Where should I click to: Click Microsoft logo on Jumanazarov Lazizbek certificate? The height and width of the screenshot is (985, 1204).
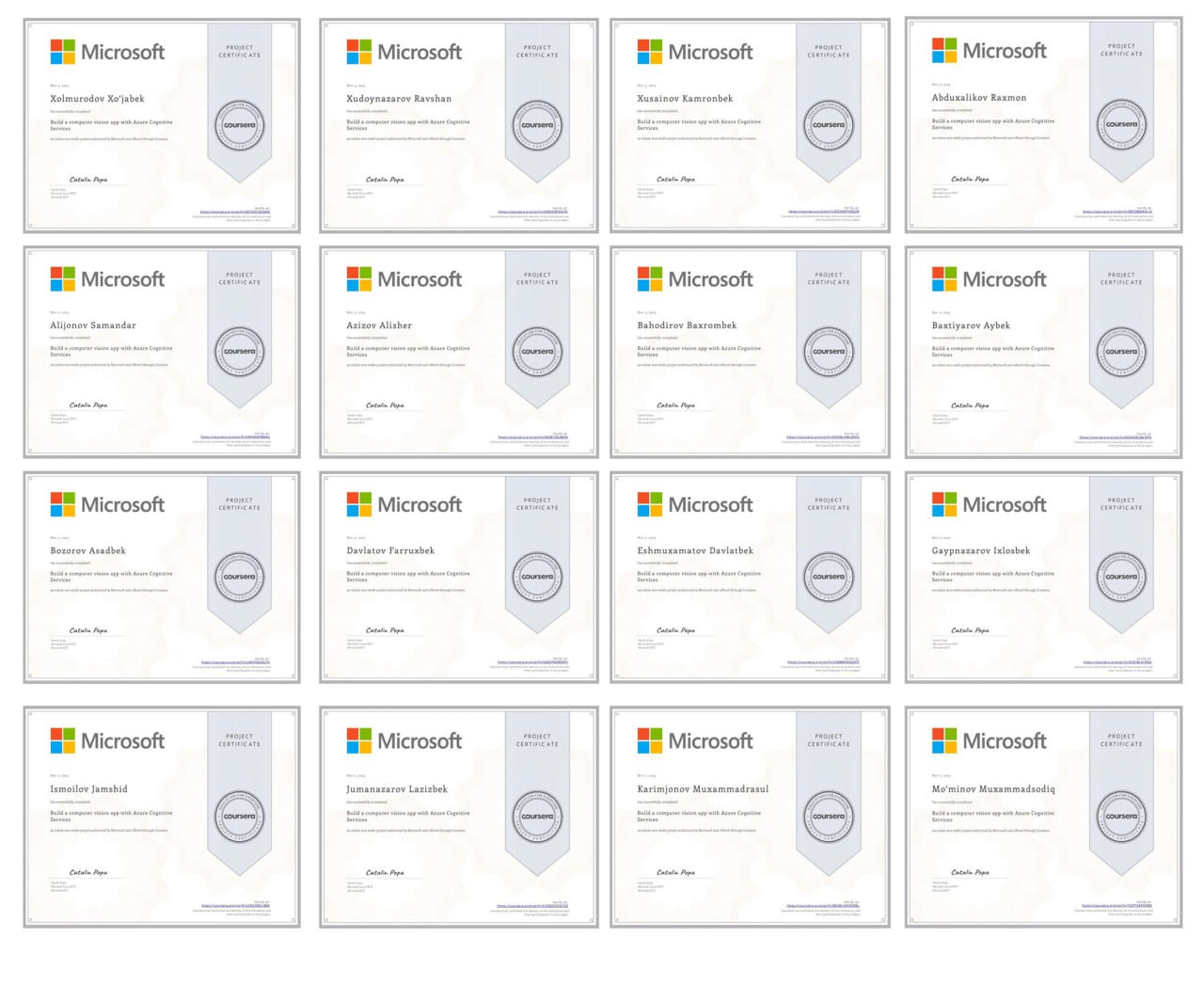tap(404, 741)
